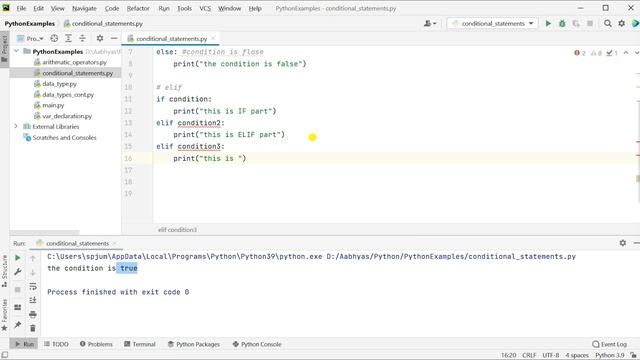
Task: Close conditional_statements tab in Run panel
Action: (115, 243)
